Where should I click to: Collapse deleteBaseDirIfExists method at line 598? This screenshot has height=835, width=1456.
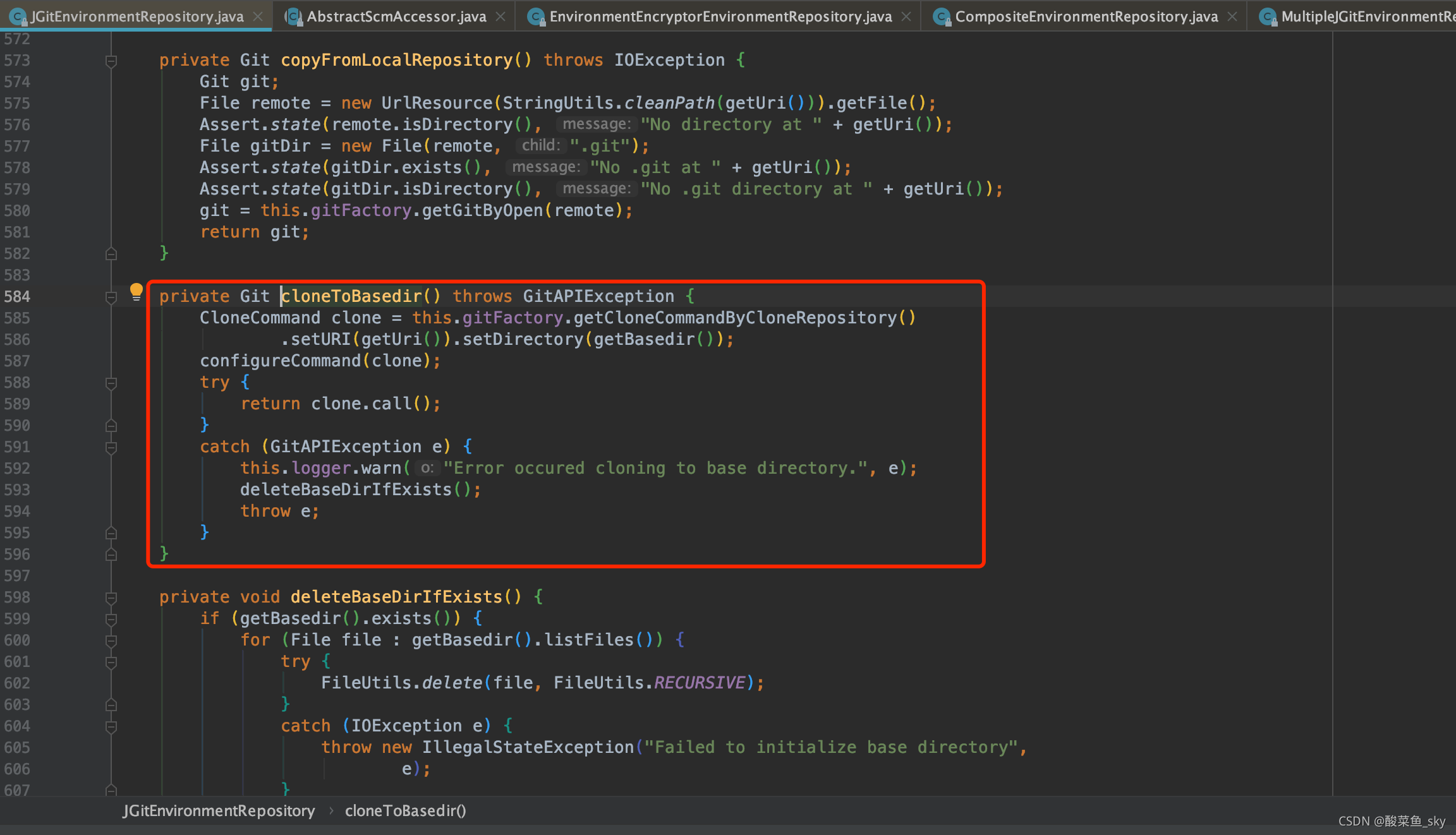[111, 598]
